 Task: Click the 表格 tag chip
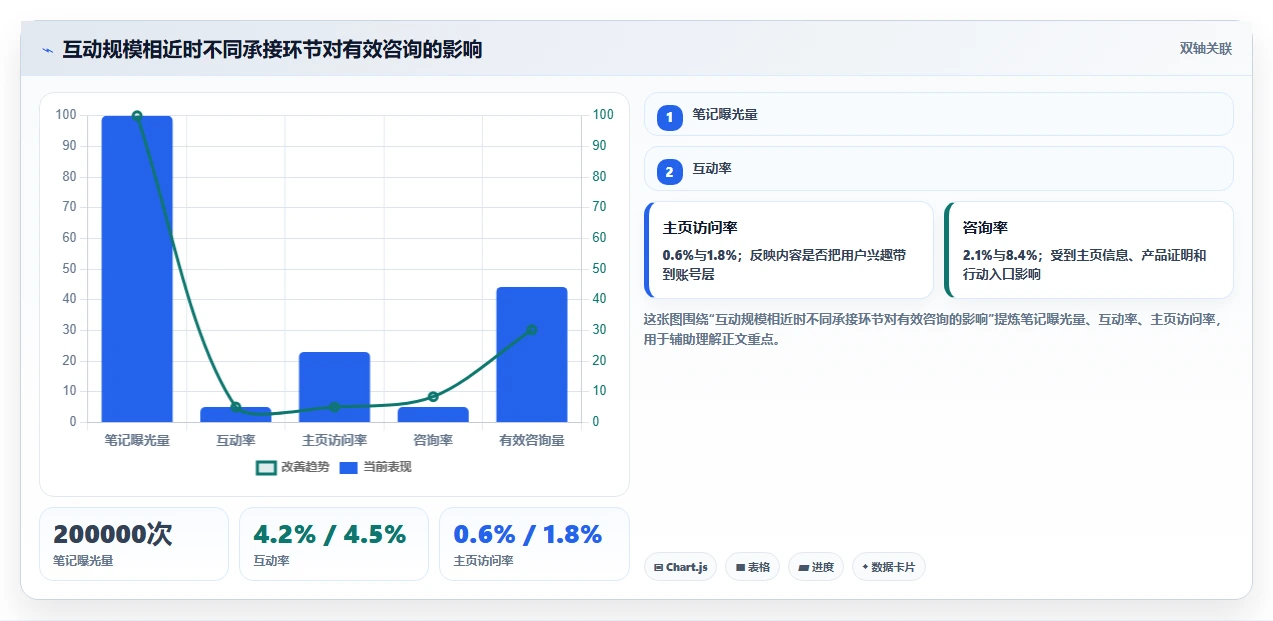(752, 567)
